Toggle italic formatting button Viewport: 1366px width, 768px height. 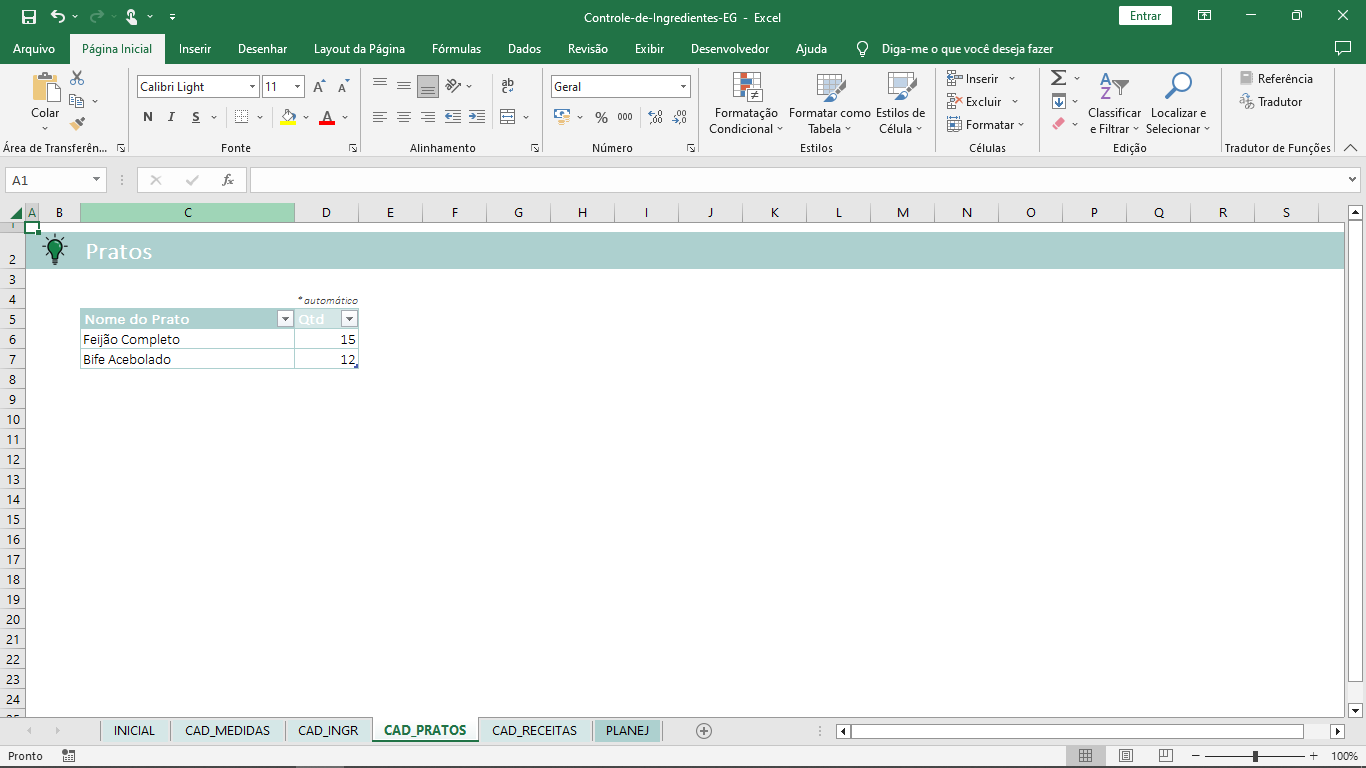coord(171,117)
